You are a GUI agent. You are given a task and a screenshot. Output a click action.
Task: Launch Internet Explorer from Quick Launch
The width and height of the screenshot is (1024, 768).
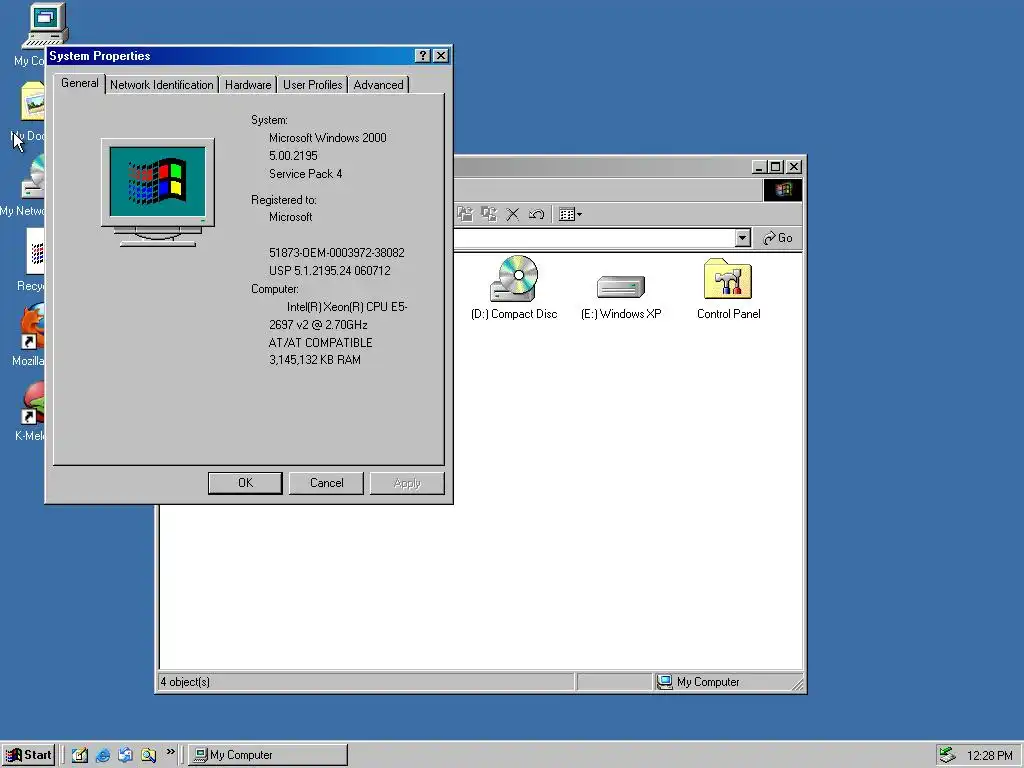(x=103, y=755)
